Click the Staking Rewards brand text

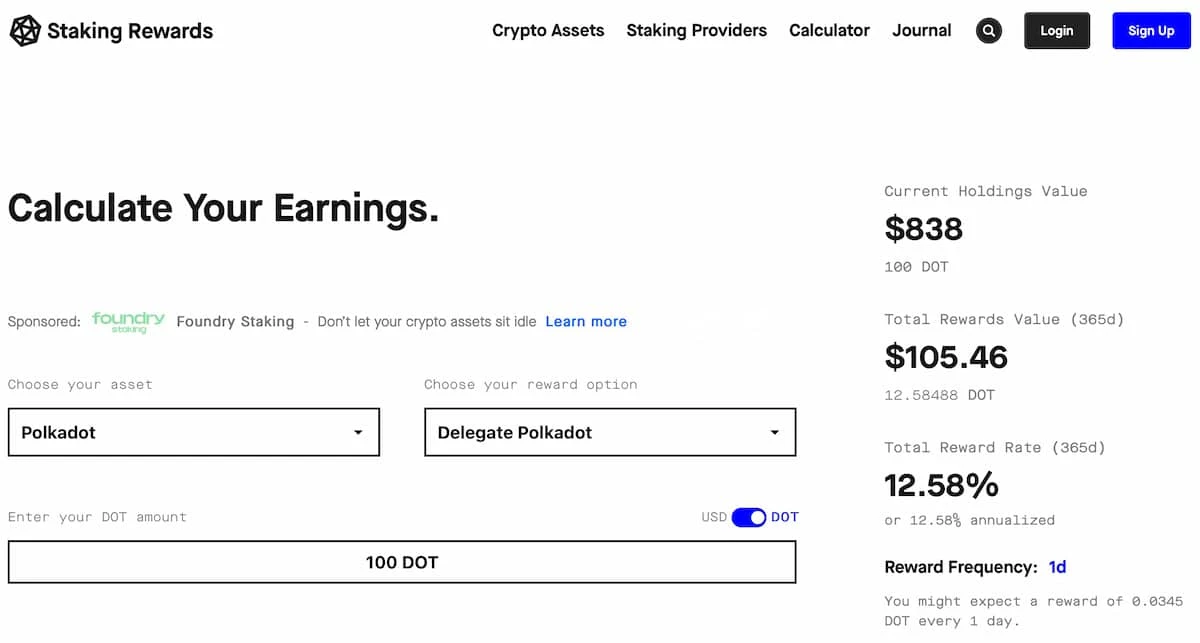click(130, 31)
